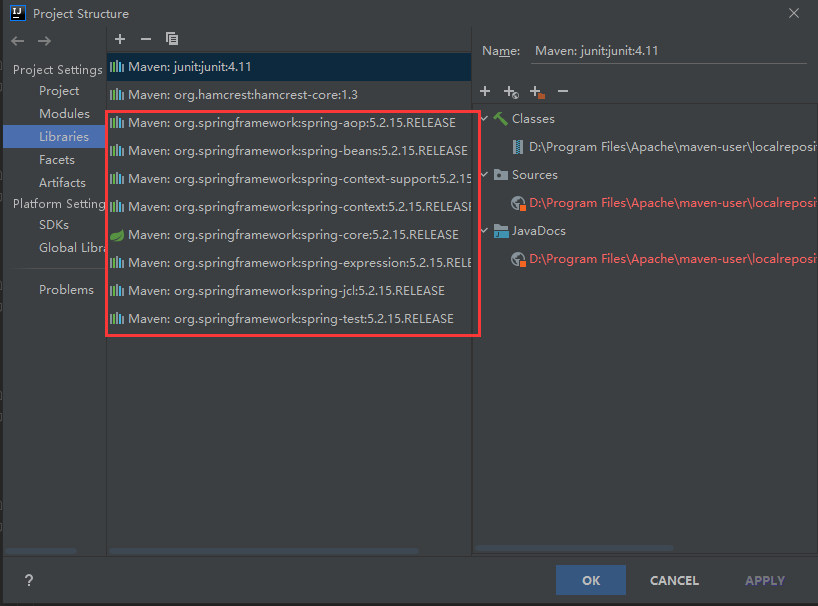Image resolution: width=818 pixels, height=606 pixels.
Task: Add root to library in details pane
Action: coord(485,91)
